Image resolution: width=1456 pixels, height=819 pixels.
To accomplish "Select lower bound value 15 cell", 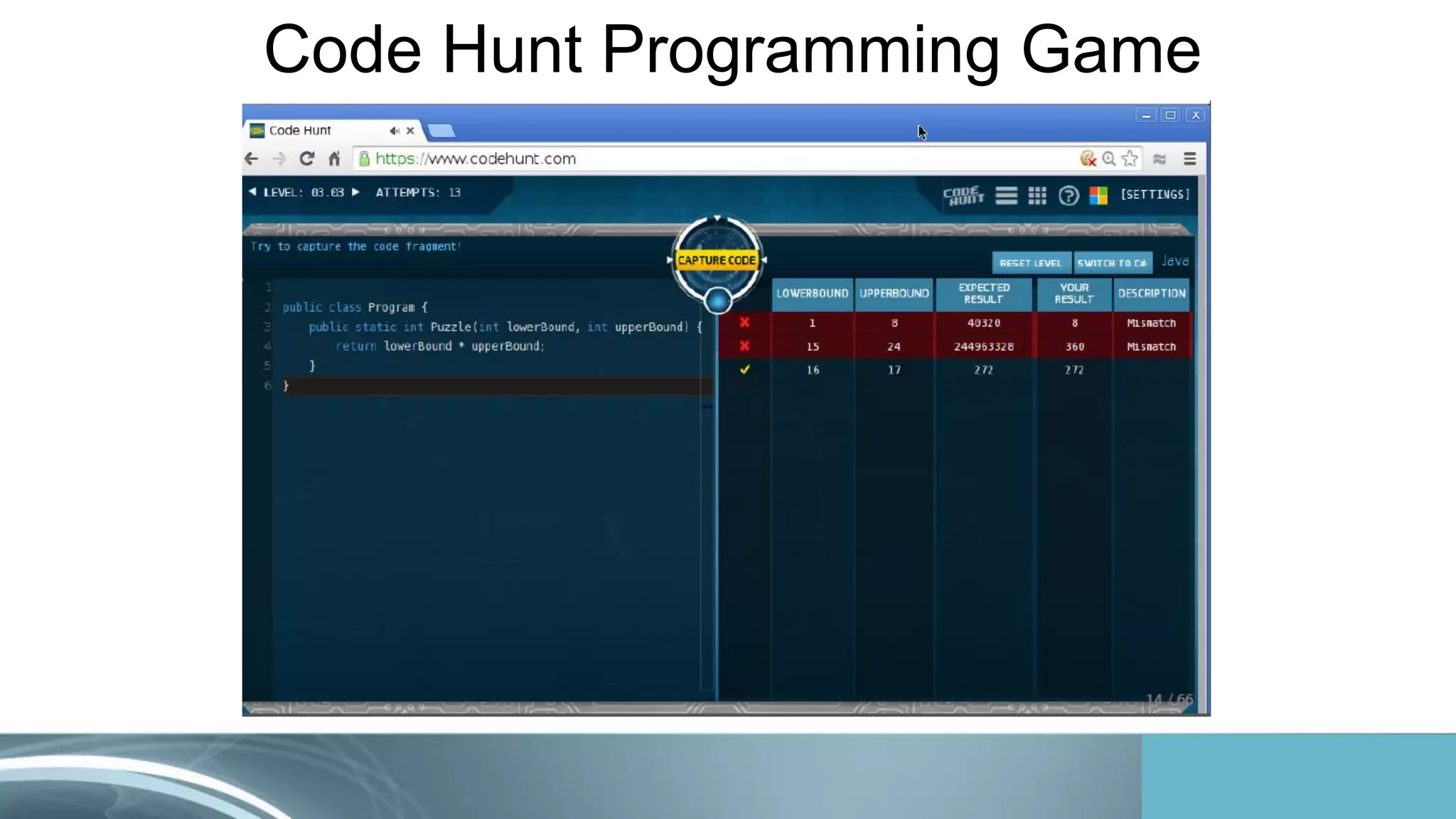I will (813, 346).
